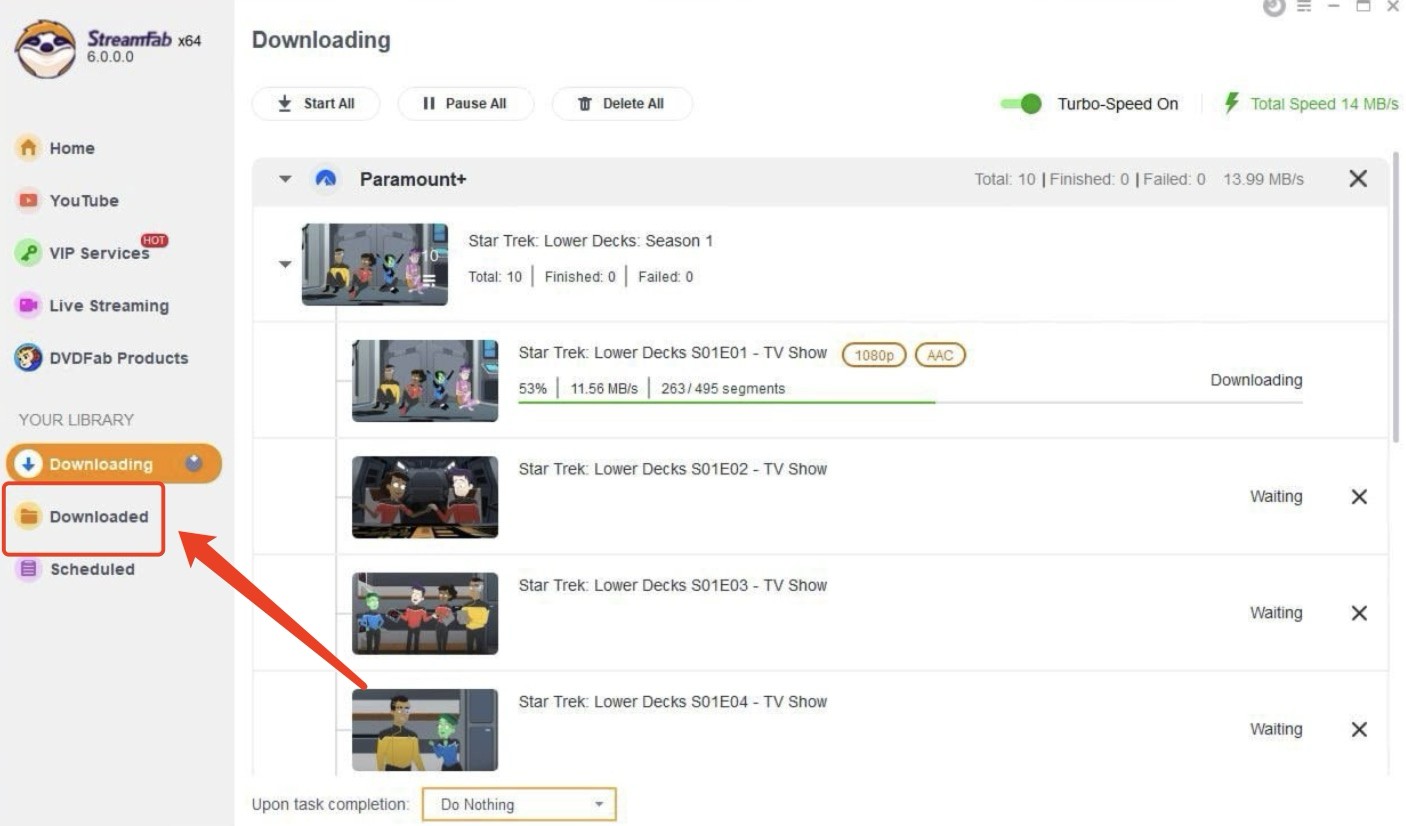Click the S01E04 episode thumbnail
Image resolution: width=1406 pixels, height=826 pixels.
coord(425,729)
